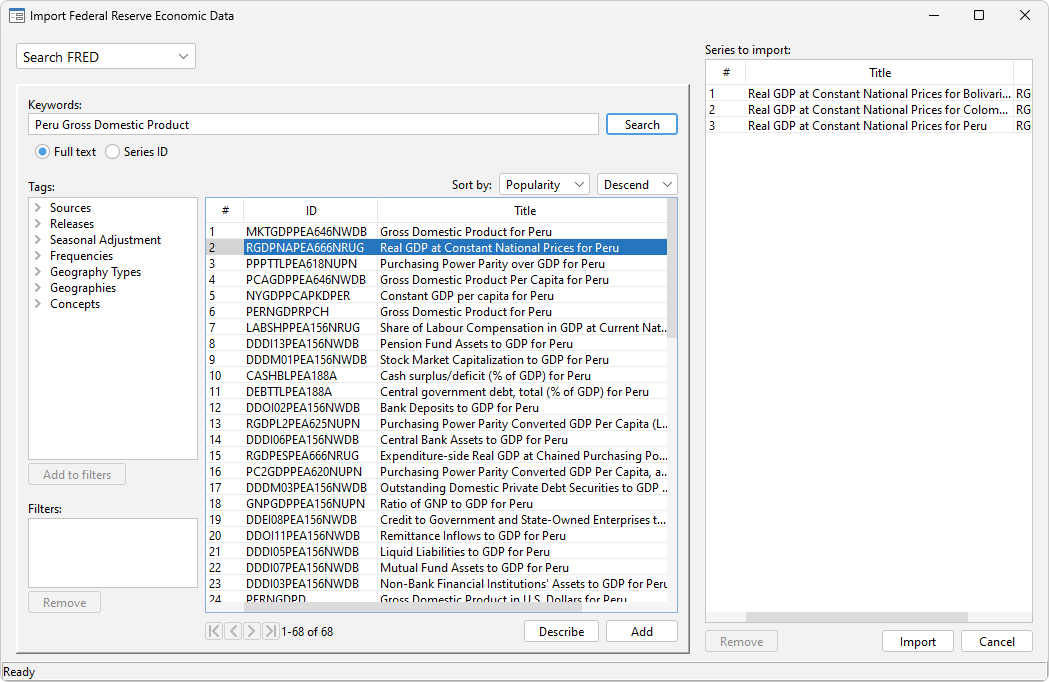Select Pension Fund Assets to GDP for Peru
Image resolution: width=1049 pixels, height=682 pixels.
click(x=436, y=344)
